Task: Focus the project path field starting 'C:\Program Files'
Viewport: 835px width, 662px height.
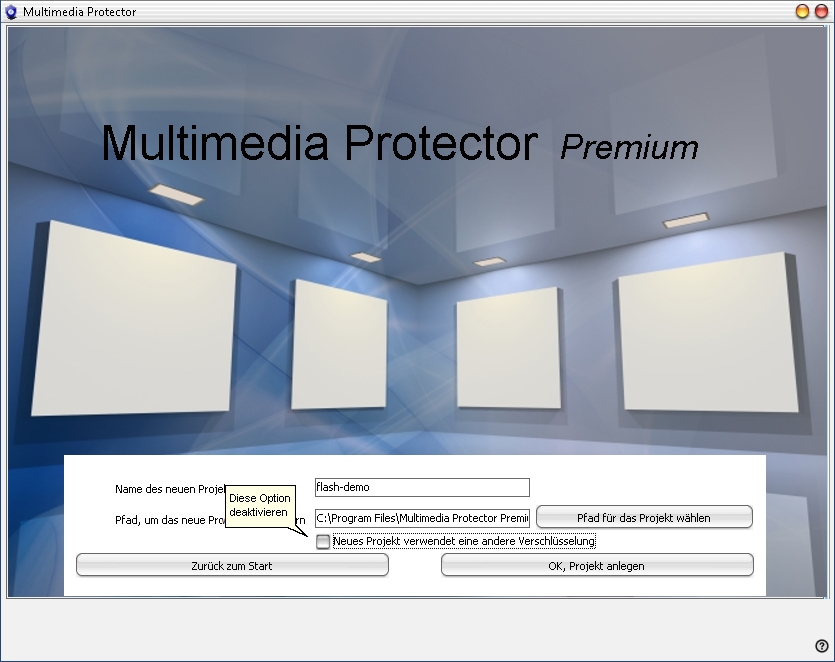Action: click(421, 518)
